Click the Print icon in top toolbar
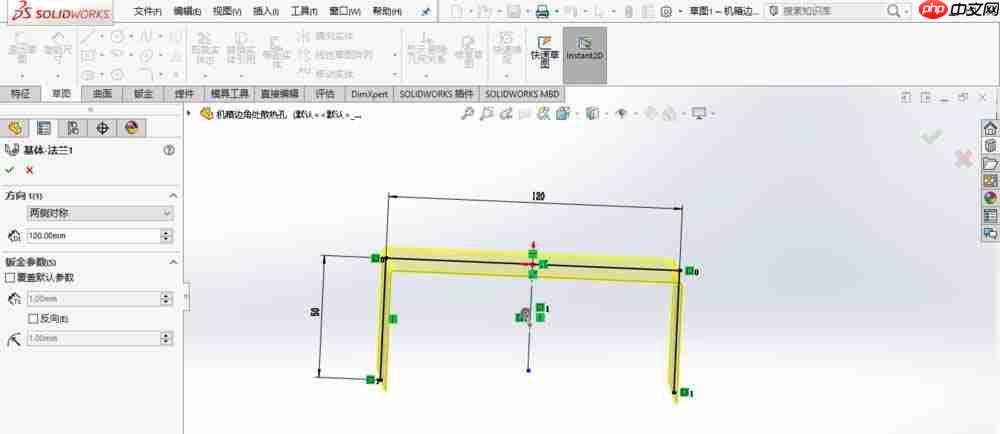 pos(542,11)
